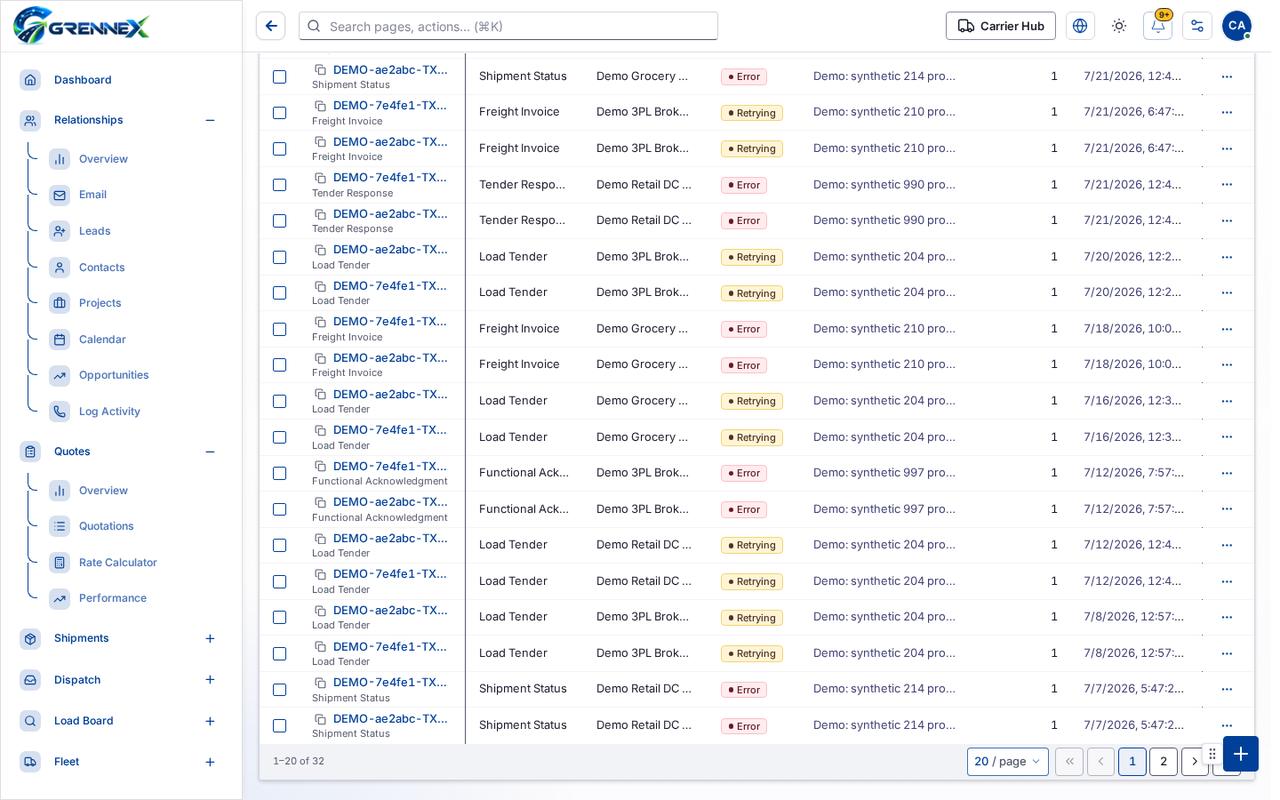Open the DEMO-ae2abc Tender Response record link
The height and width of the screenshot is (800, 1280).
[x=390, y=214]
